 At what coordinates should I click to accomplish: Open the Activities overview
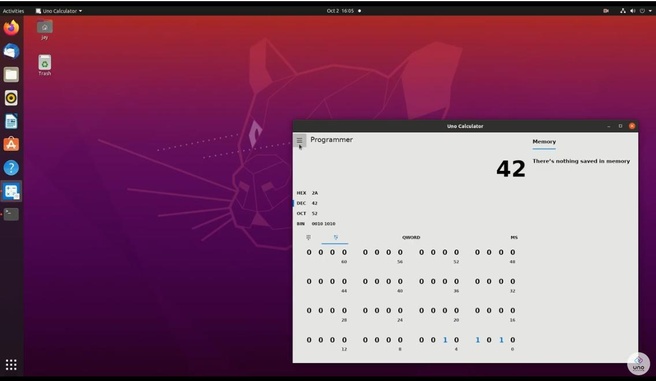[13, 11]
